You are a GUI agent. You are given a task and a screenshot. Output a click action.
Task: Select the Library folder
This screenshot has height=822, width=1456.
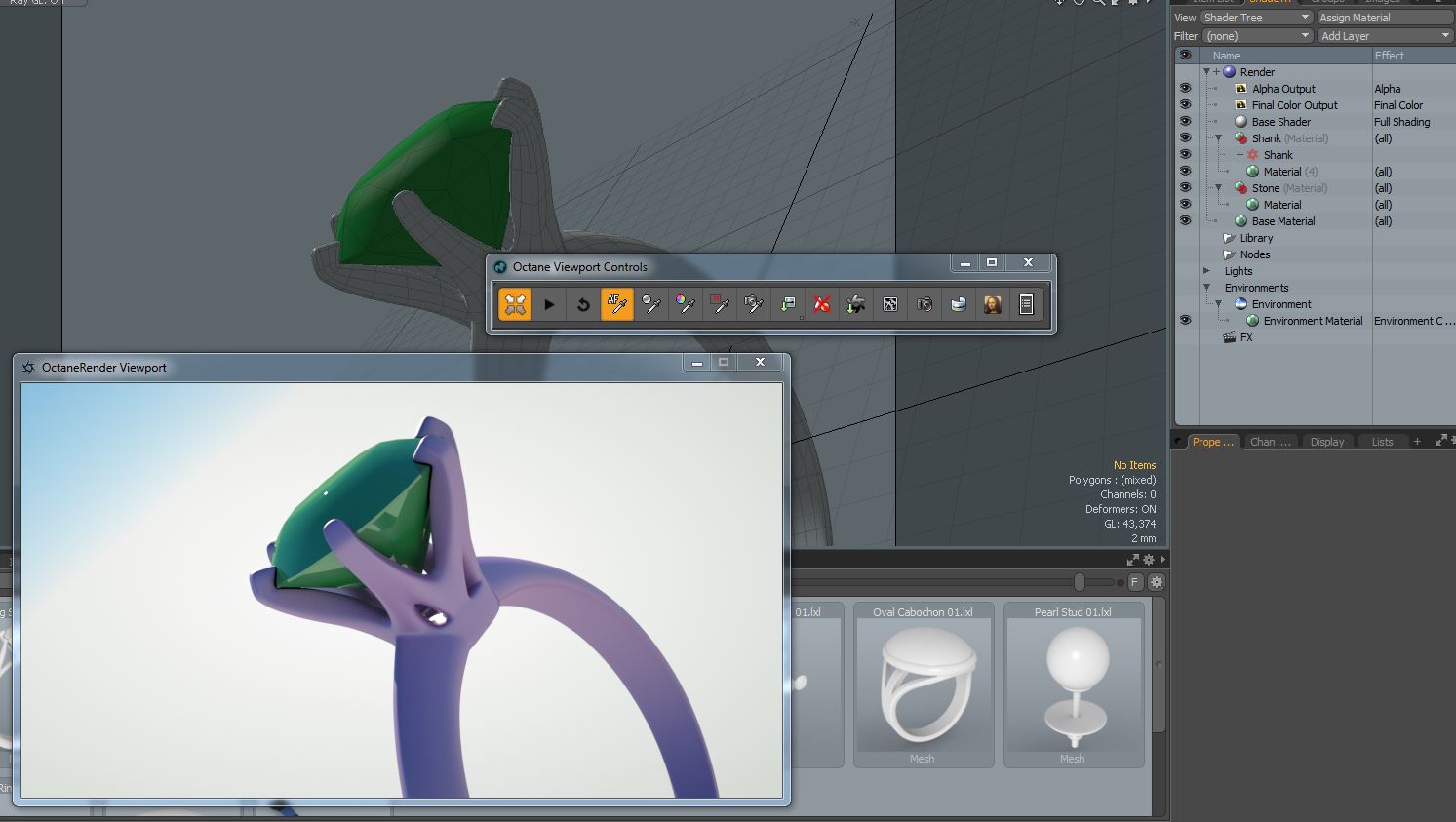1256,238
